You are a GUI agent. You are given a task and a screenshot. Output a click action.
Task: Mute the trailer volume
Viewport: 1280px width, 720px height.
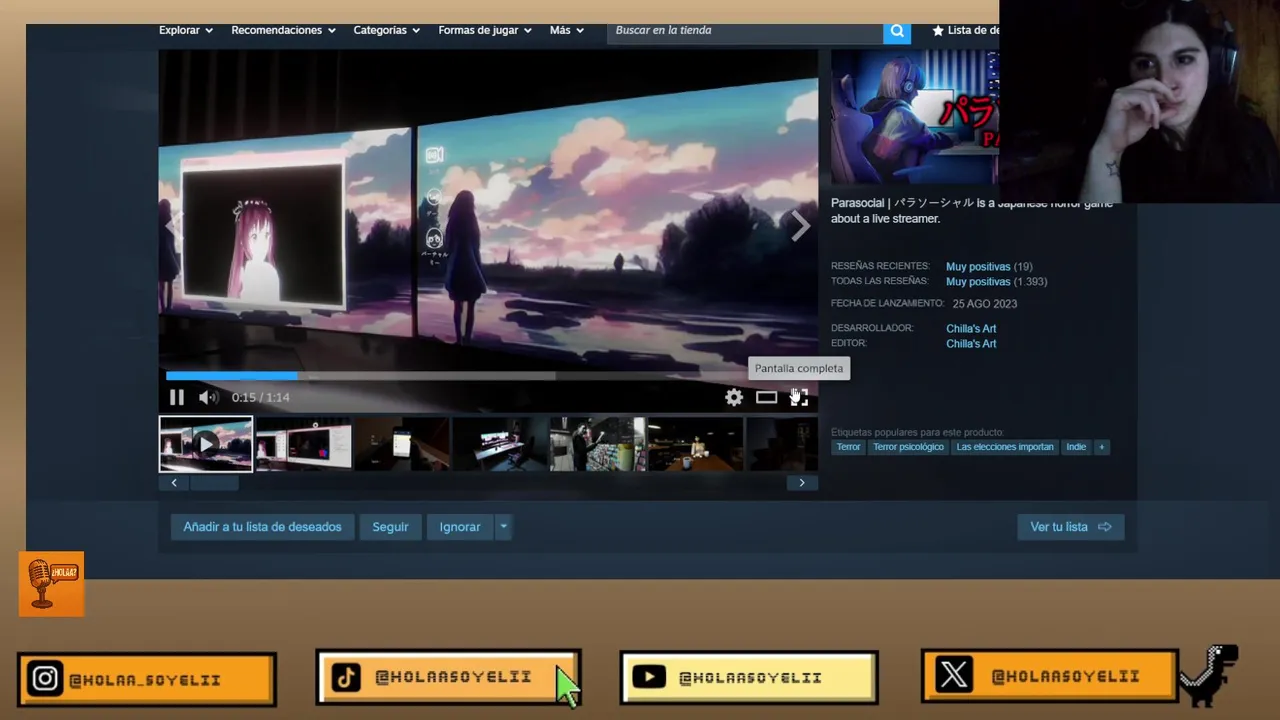pos(208,397)
